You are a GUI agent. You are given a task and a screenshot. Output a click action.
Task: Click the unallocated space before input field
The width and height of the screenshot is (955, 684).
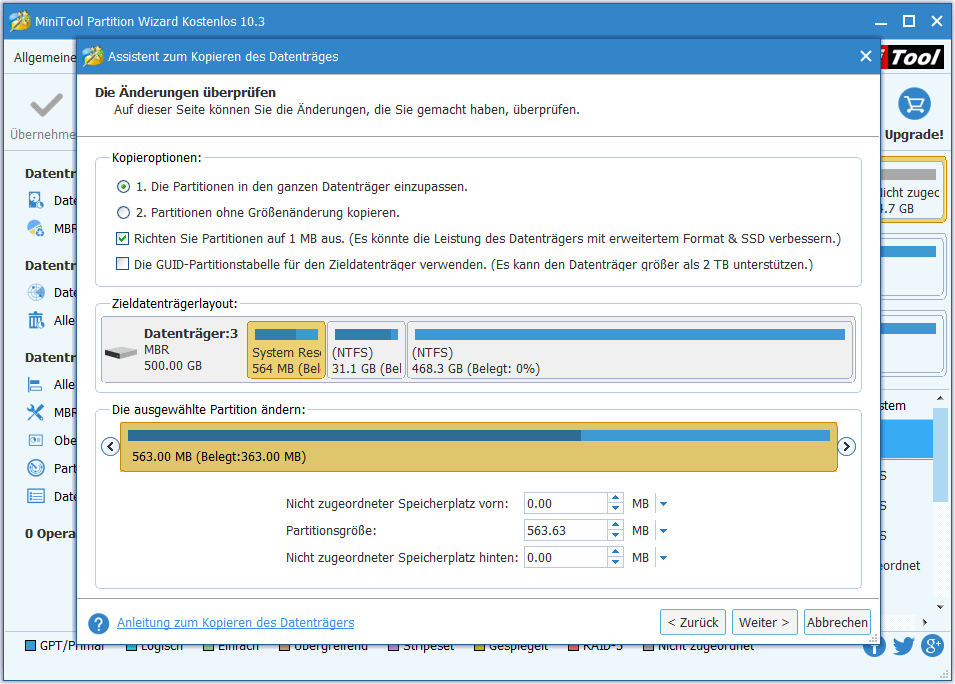coord(565,504)
